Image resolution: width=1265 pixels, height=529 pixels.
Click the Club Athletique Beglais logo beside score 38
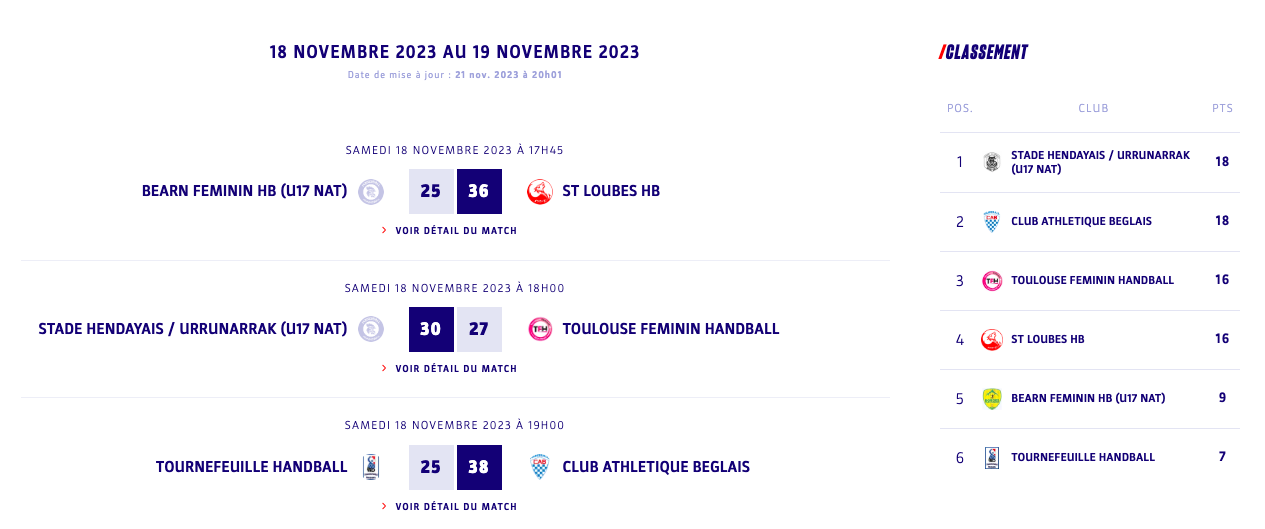point(540,467)
